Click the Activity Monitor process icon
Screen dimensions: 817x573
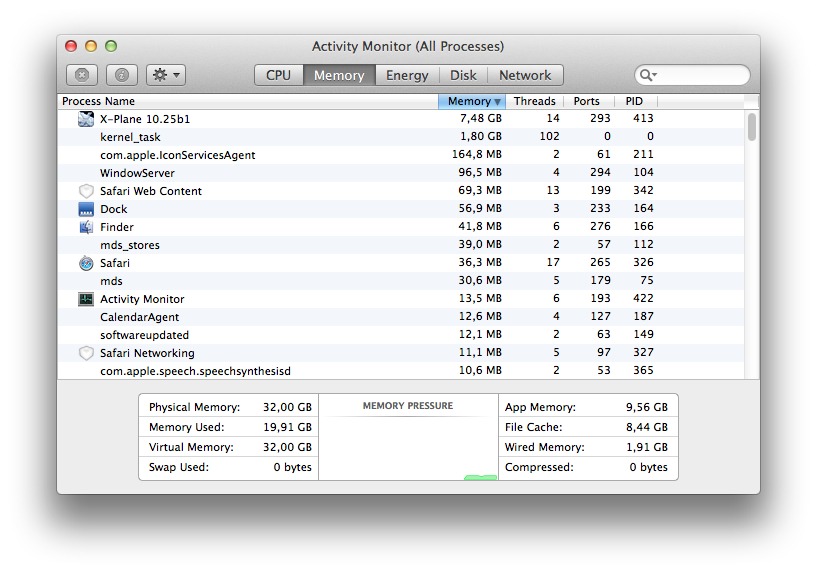[x=86, y=299]
